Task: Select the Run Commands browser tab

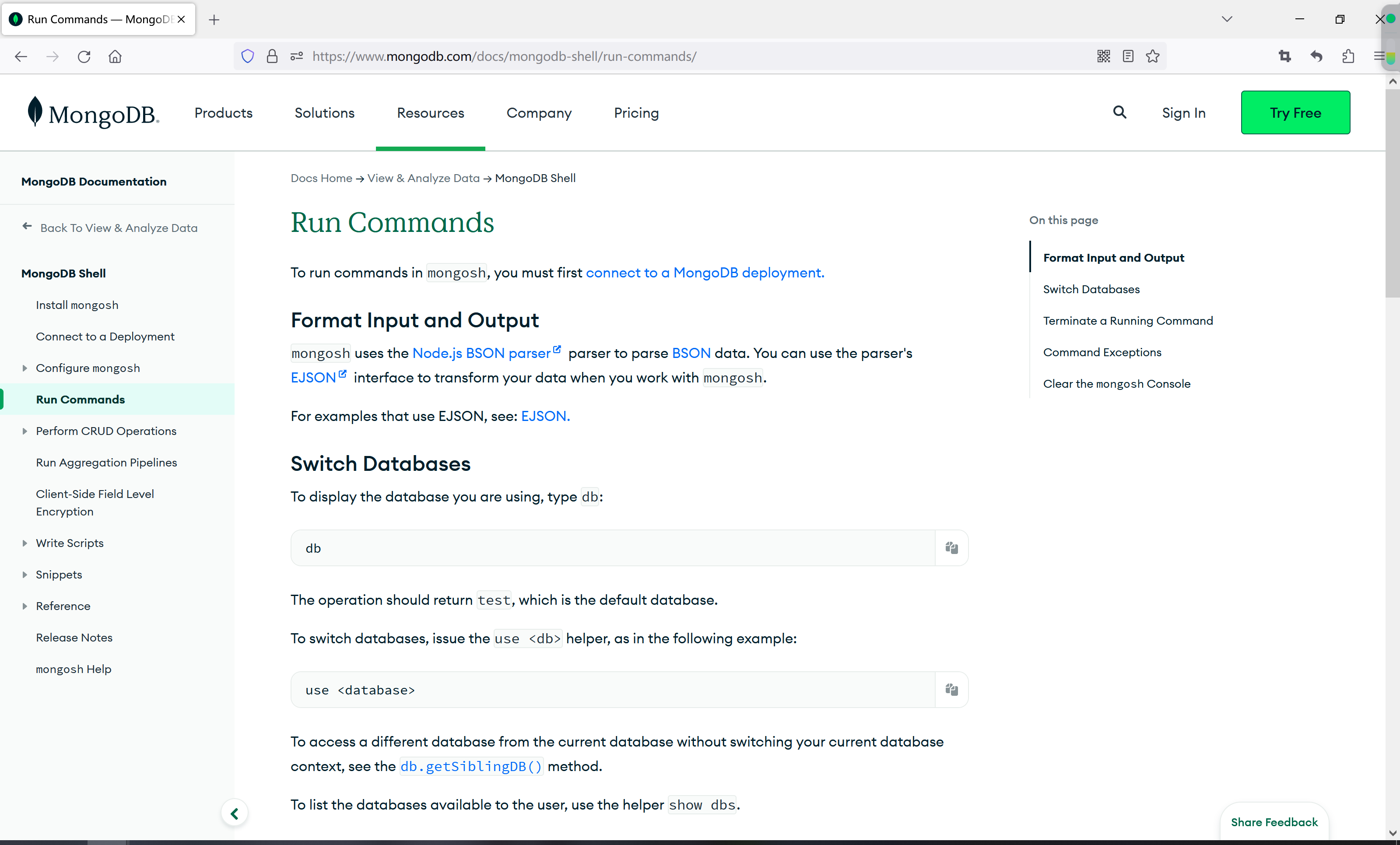Action: [x=98, y=19]
